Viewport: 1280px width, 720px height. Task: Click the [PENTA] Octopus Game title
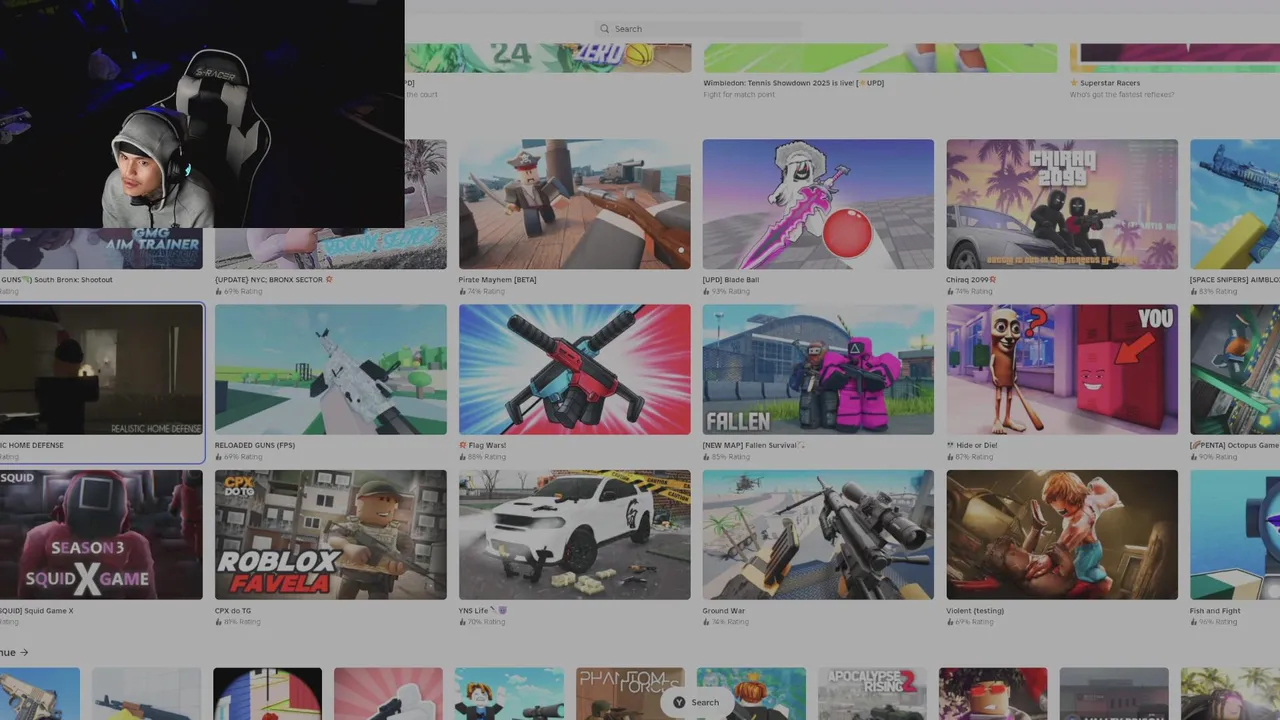[x=1234, y=445]
